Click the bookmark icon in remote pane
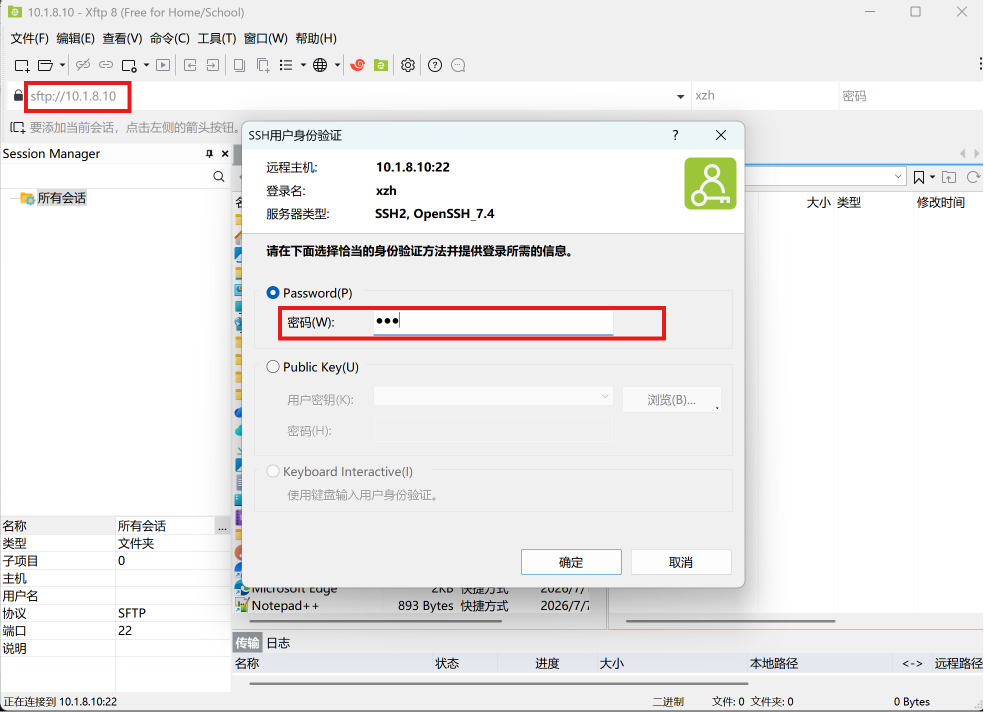Screen dimensions: 984x712 pos(919,178)
